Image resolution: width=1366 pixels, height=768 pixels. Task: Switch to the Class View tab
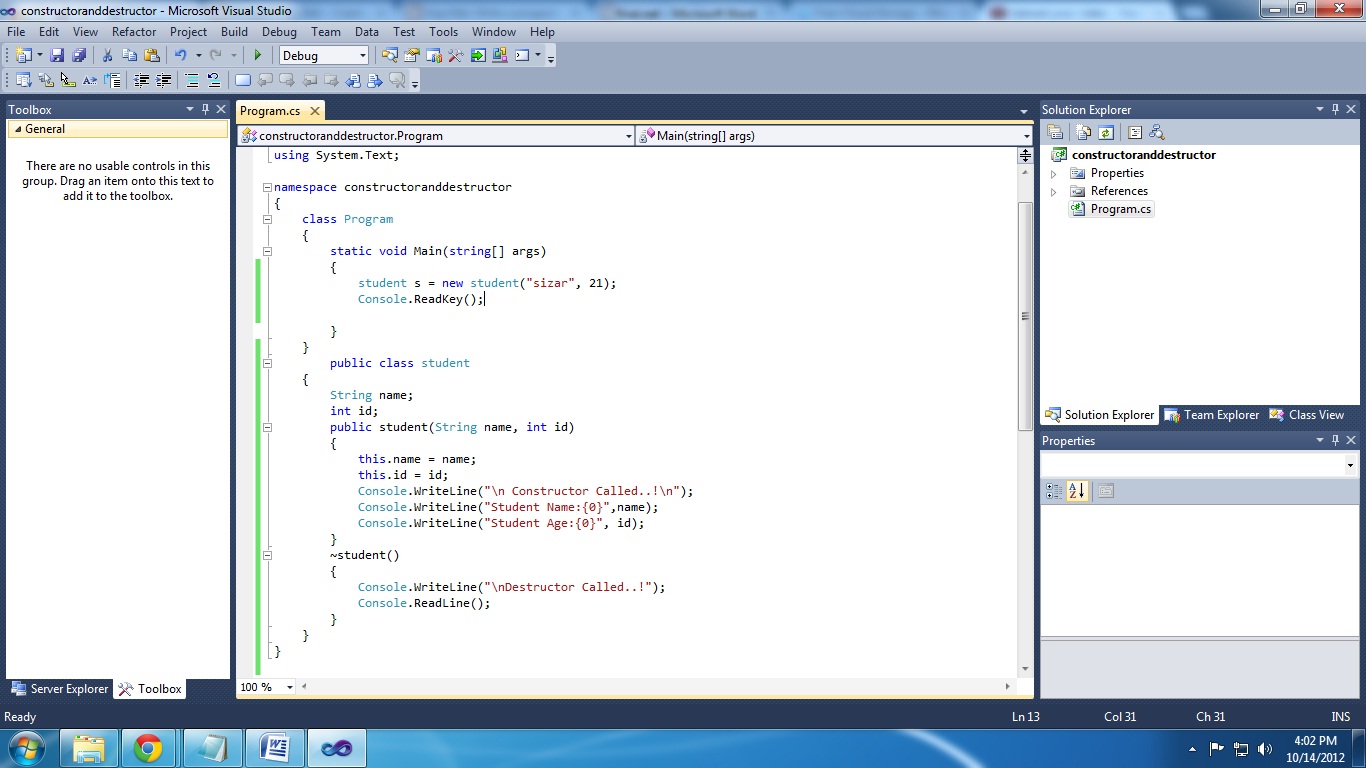click(1307, 415)
